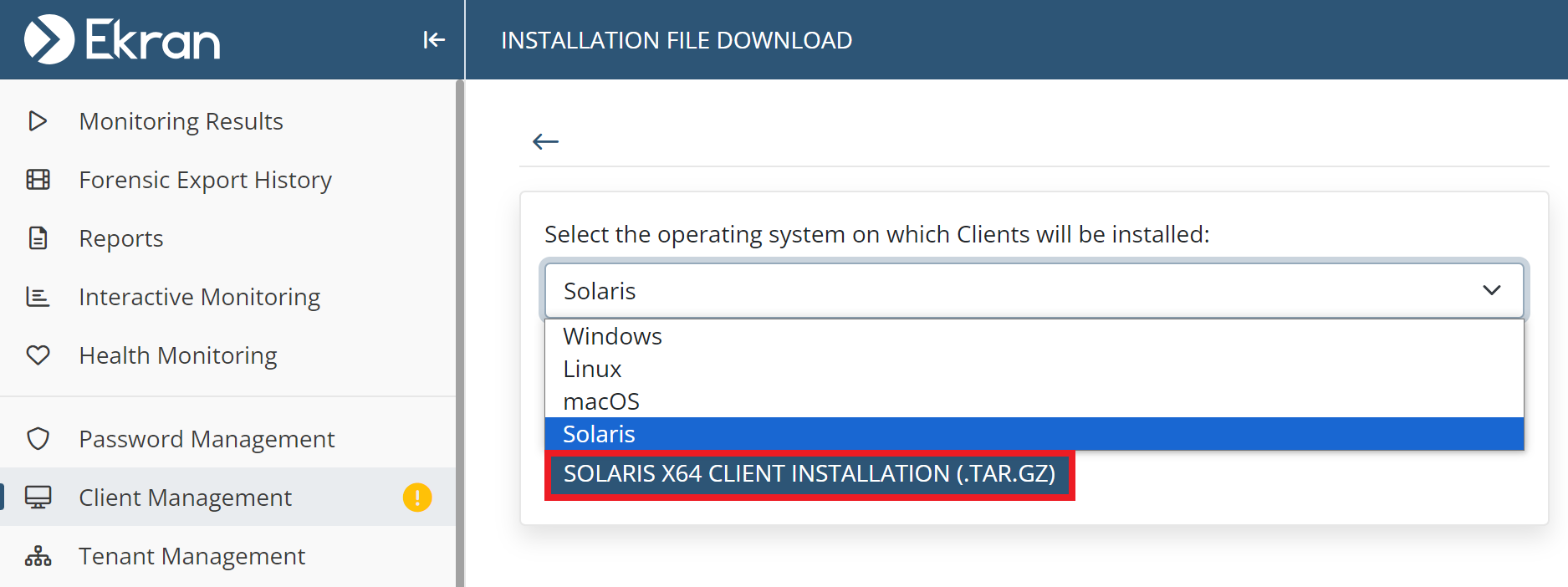Choose Linux in the operating system list

point(592,369)
